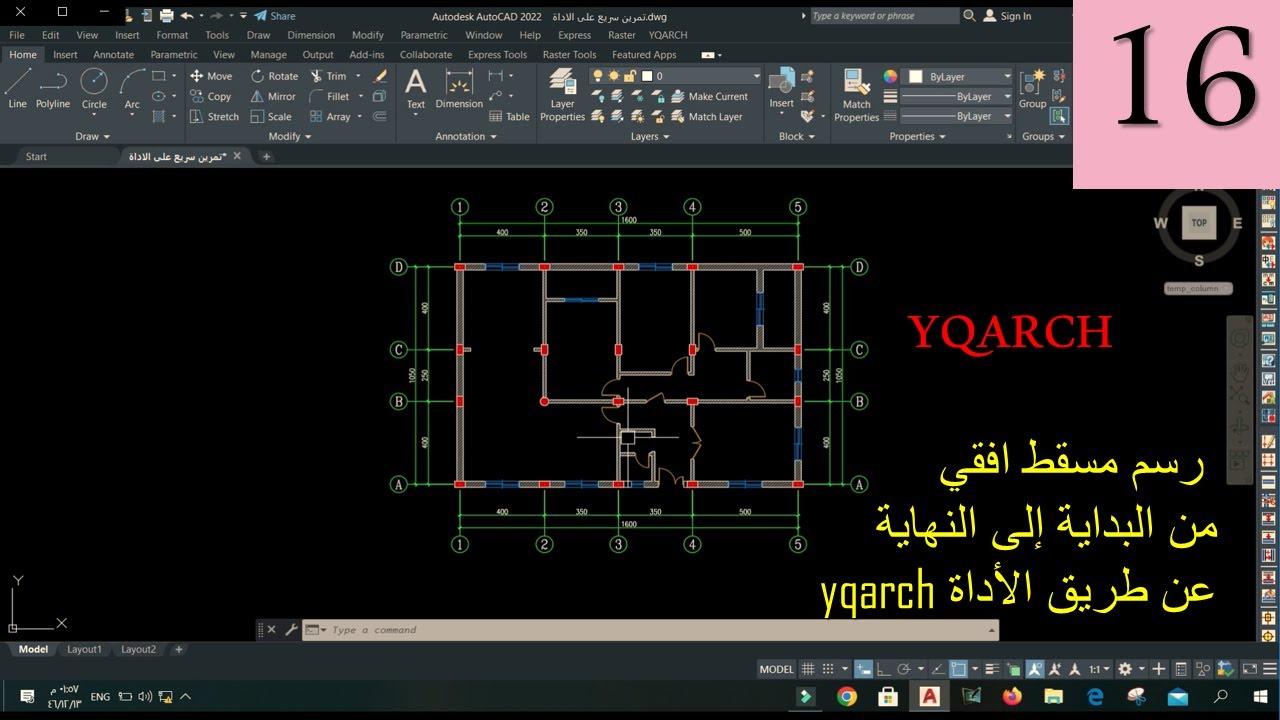Switch to Layout1 tab
The height and width of the screenshot is (720, 1280).
(x=84, y=649)
